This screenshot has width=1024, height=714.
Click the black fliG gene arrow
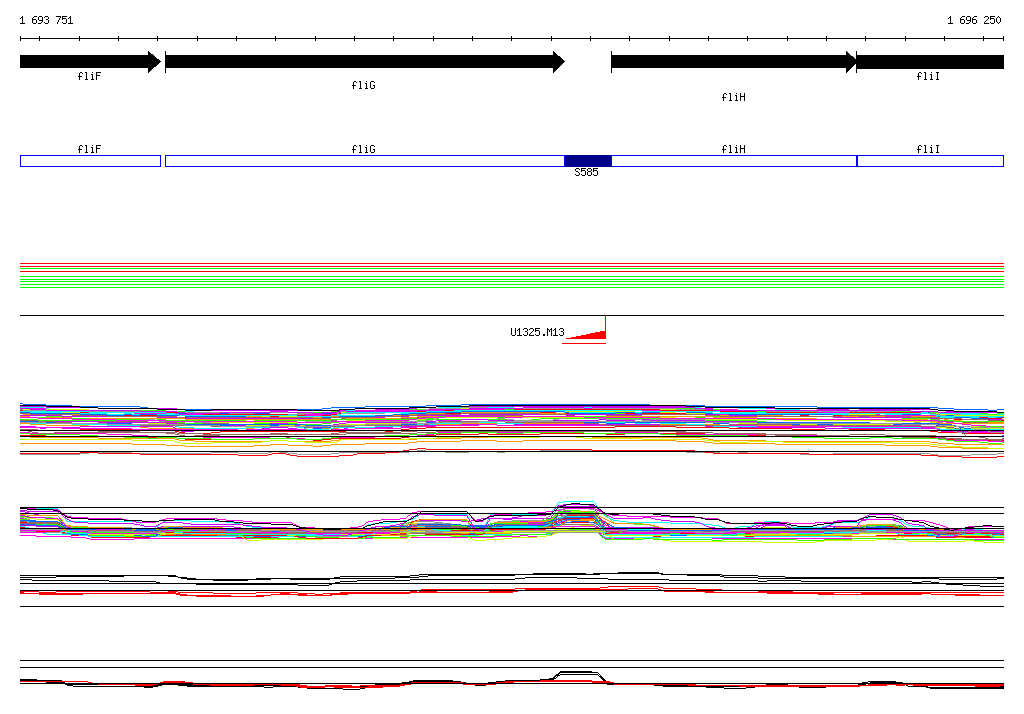pos(365,62)
